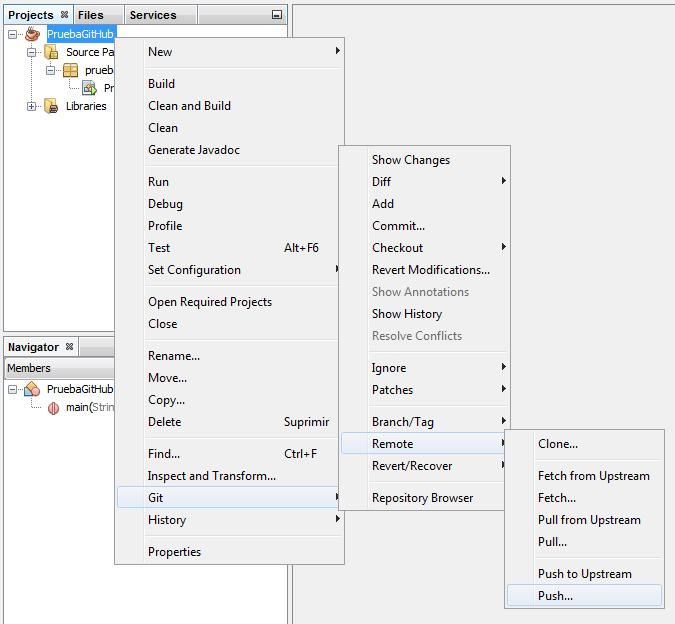Open the Members dropdown in Navigator
The width and height of the screenshot is (675, 624).
point(58,368)
